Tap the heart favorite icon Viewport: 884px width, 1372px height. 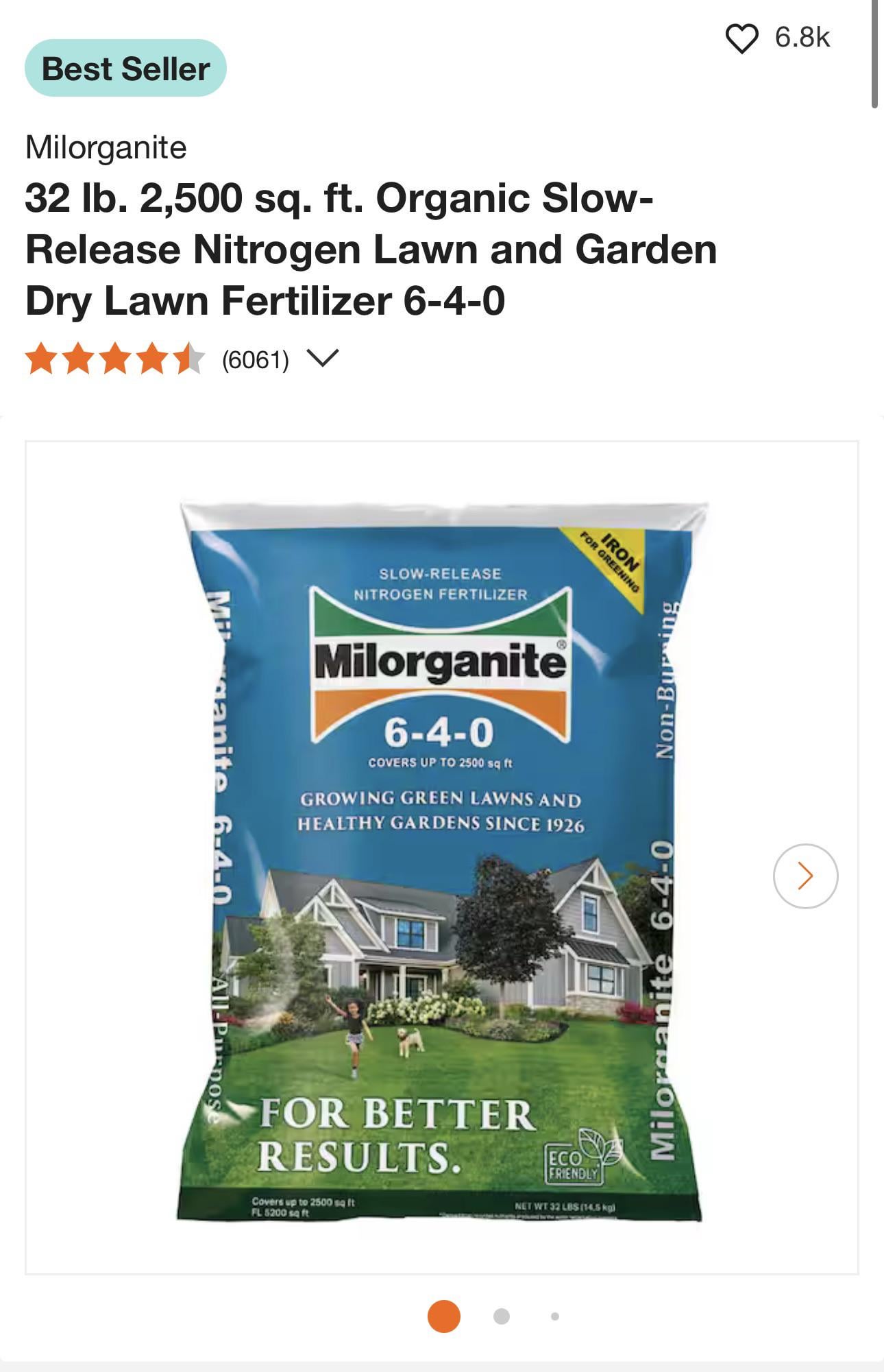point(741,38)
